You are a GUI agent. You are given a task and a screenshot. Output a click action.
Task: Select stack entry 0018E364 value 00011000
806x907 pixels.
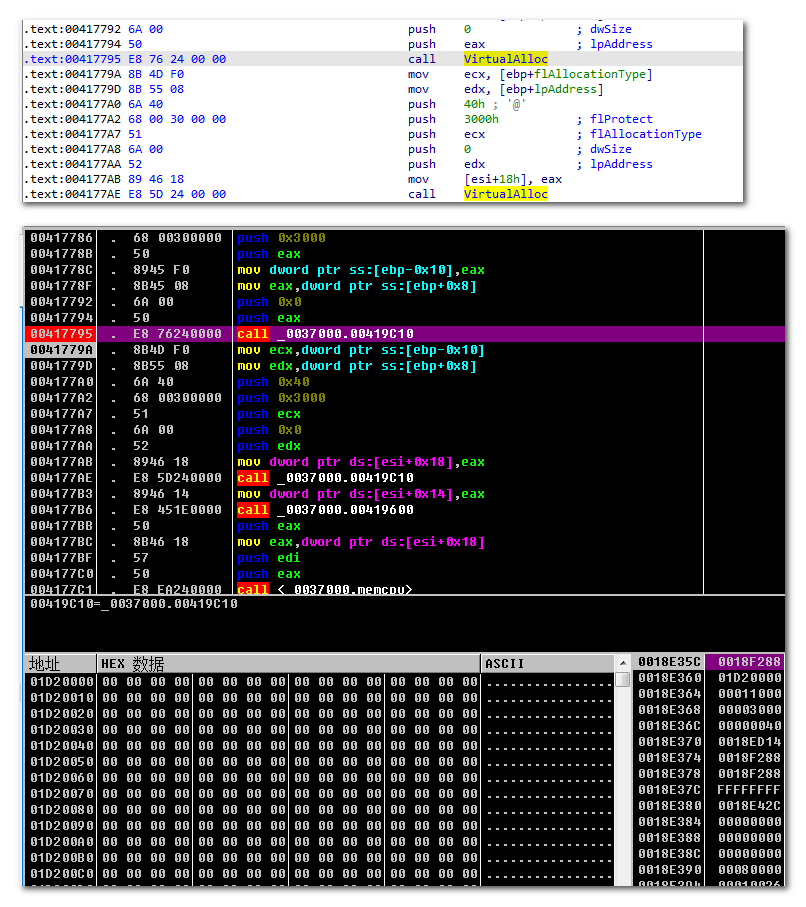[709, 694]
